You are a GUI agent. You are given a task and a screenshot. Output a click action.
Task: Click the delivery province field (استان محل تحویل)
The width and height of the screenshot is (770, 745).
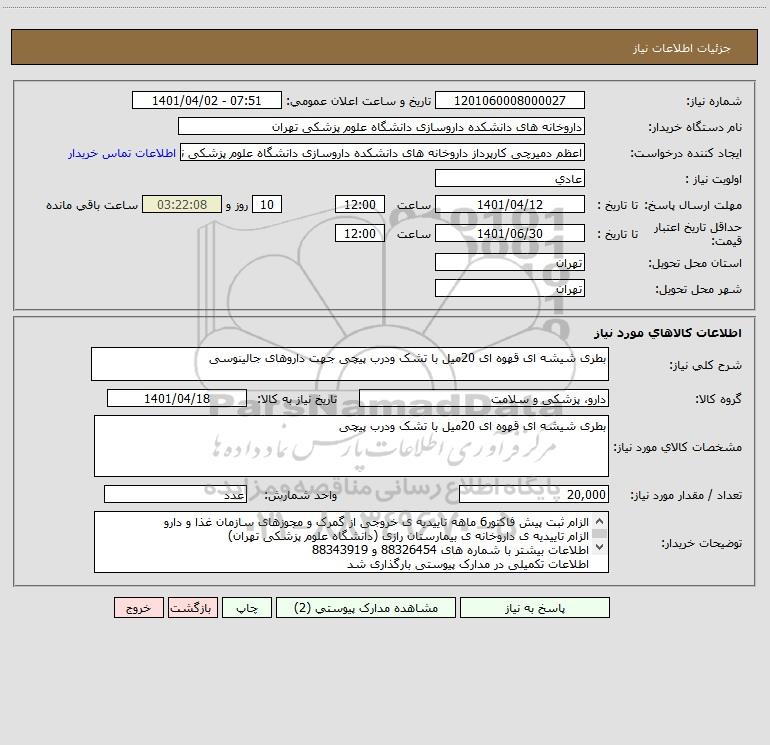(510, 262)
